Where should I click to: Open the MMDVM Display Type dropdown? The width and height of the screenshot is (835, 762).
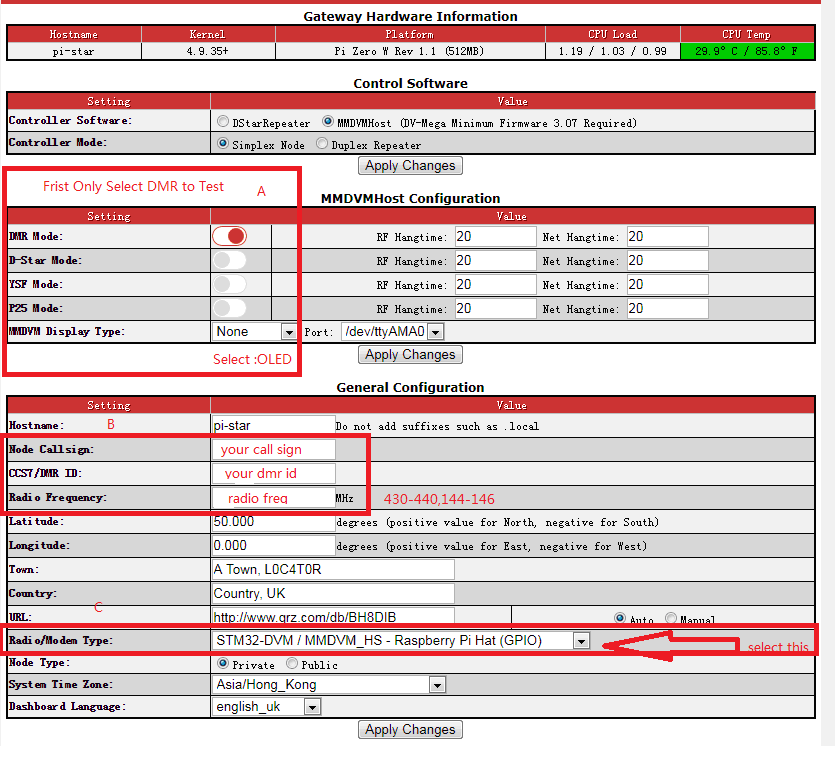[254, 332]
